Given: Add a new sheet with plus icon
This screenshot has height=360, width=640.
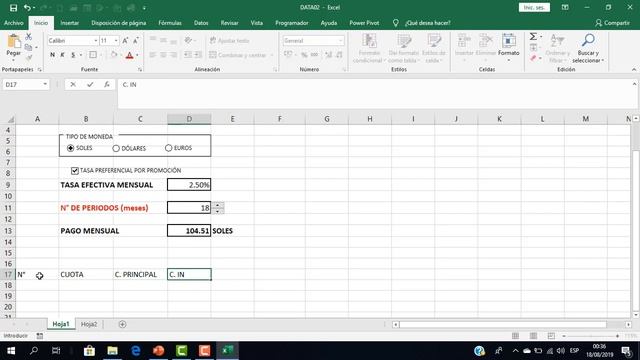Looking at the screenshot, I should 122,324.
